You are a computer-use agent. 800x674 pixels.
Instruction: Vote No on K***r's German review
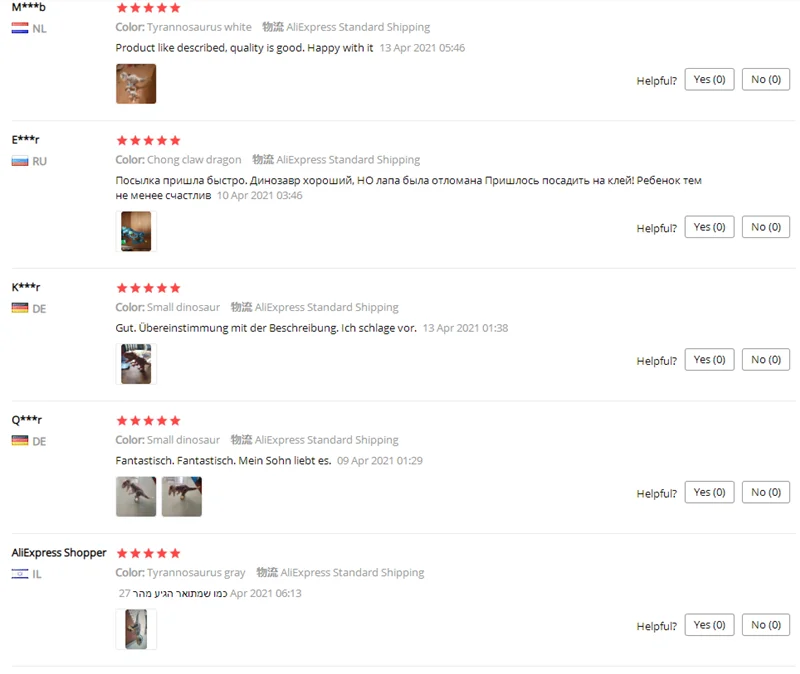pyautogui.click(x=766, y=360)
